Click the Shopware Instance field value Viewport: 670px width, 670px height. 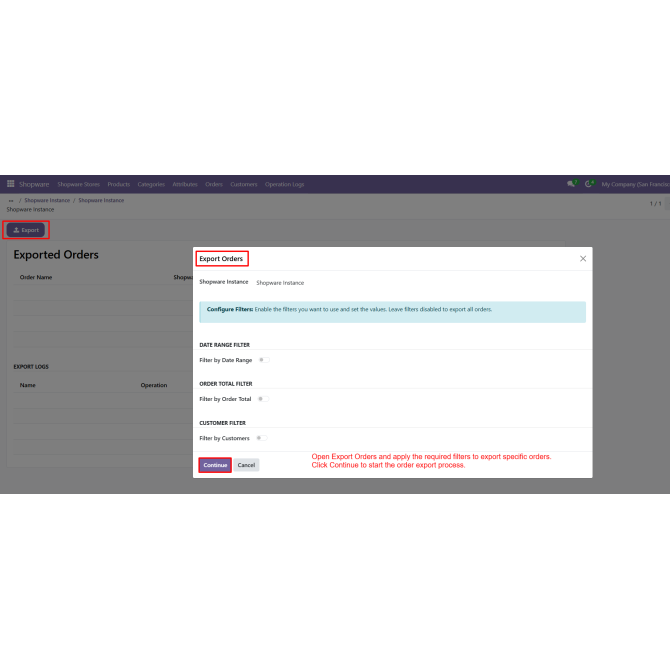pos(280,283)
